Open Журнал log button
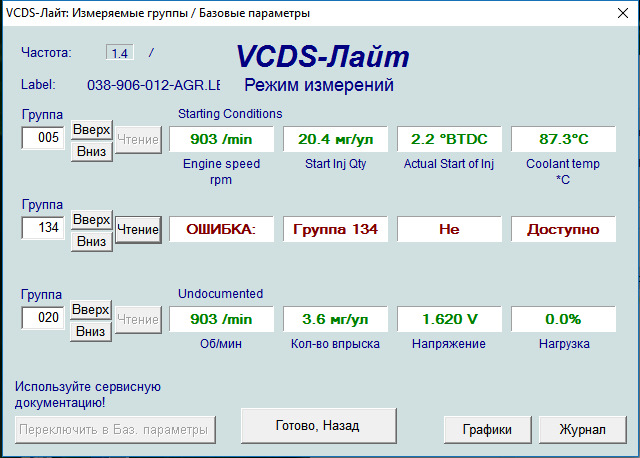640x458 pixels. [583, 430]
